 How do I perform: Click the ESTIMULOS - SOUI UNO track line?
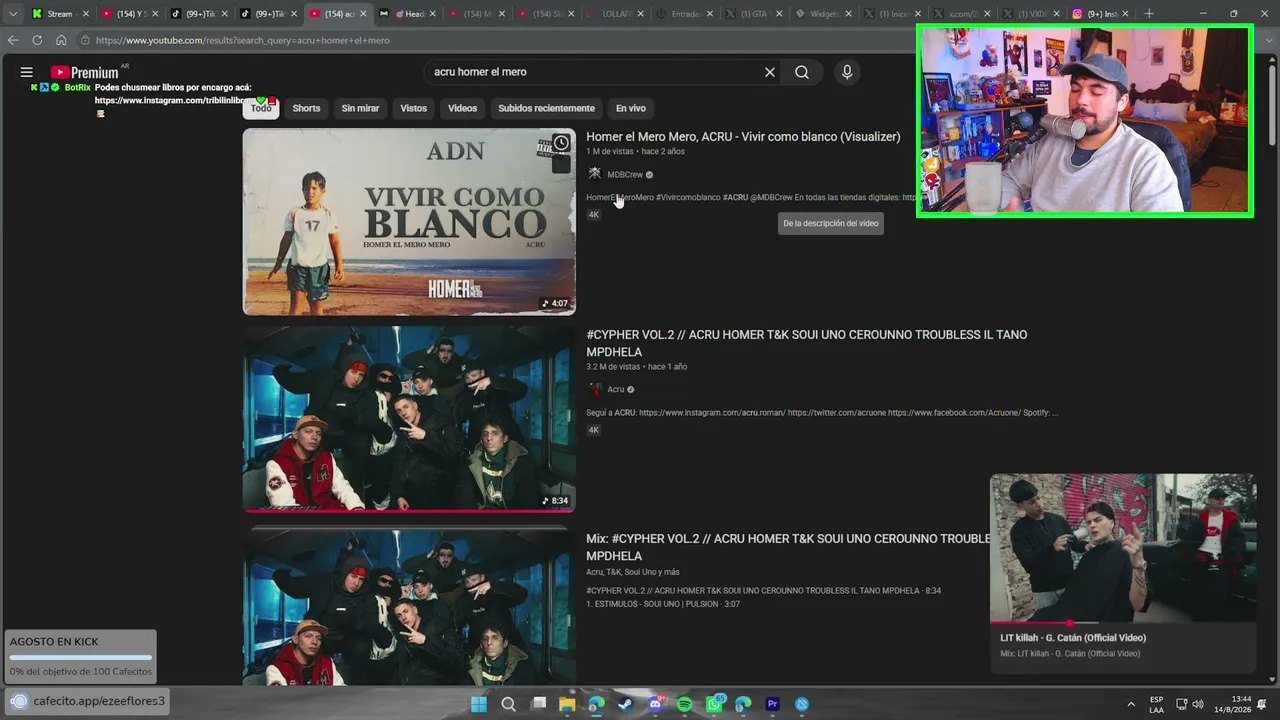click(661, 604)
